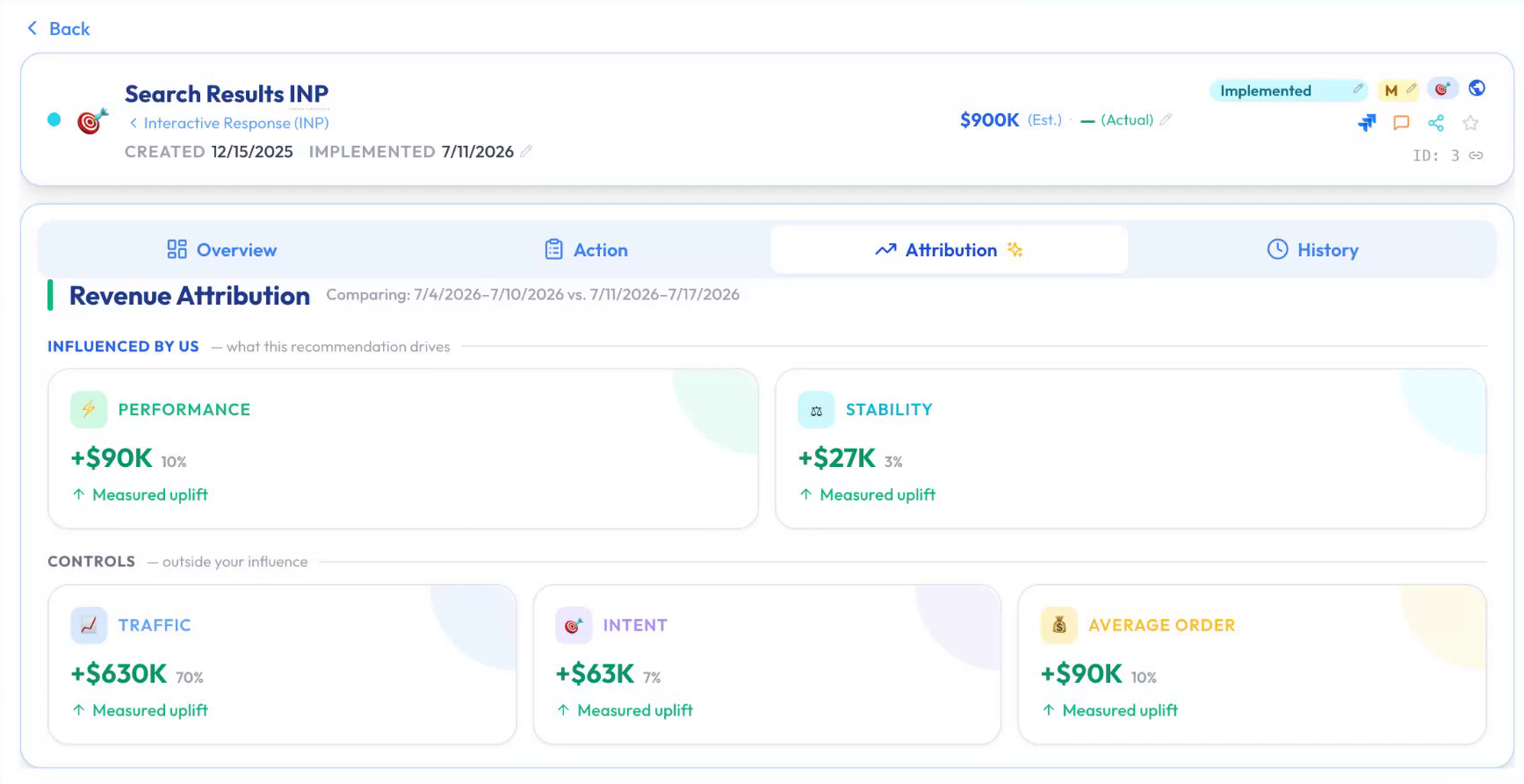
Task: Copy link icon next to ID: 3
Action: point(1477,155)
